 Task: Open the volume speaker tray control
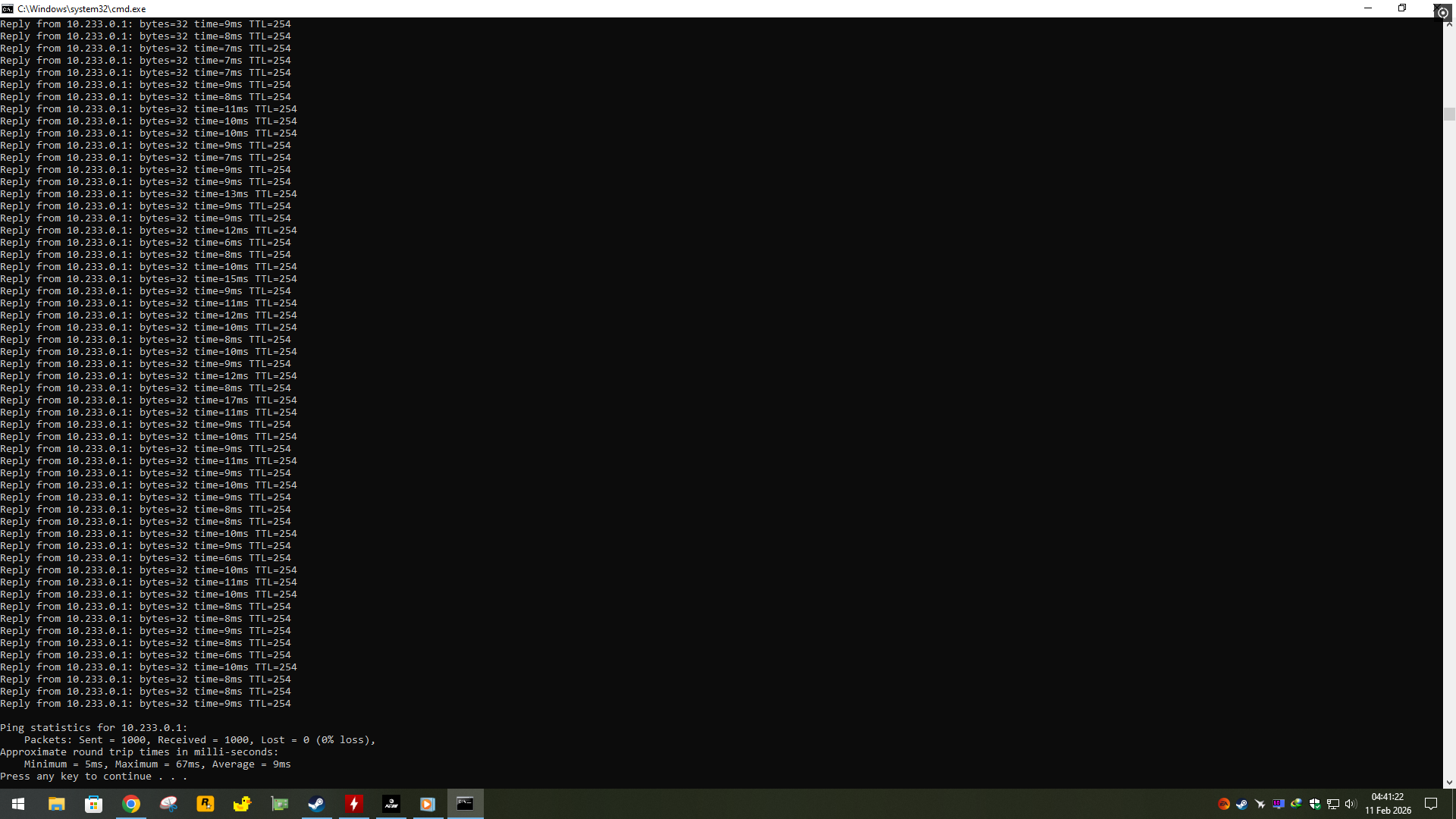(1351, 804)
